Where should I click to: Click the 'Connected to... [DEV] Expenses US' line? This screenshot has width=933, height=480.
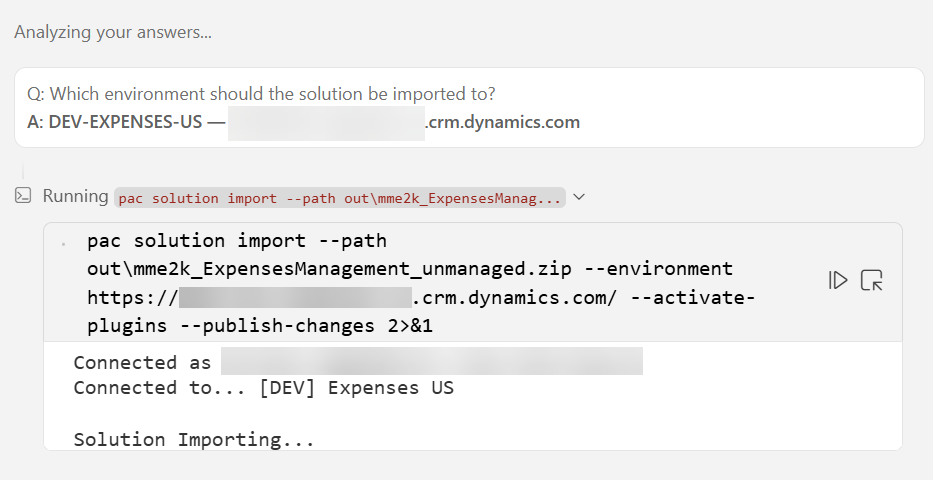pos(264,388)
